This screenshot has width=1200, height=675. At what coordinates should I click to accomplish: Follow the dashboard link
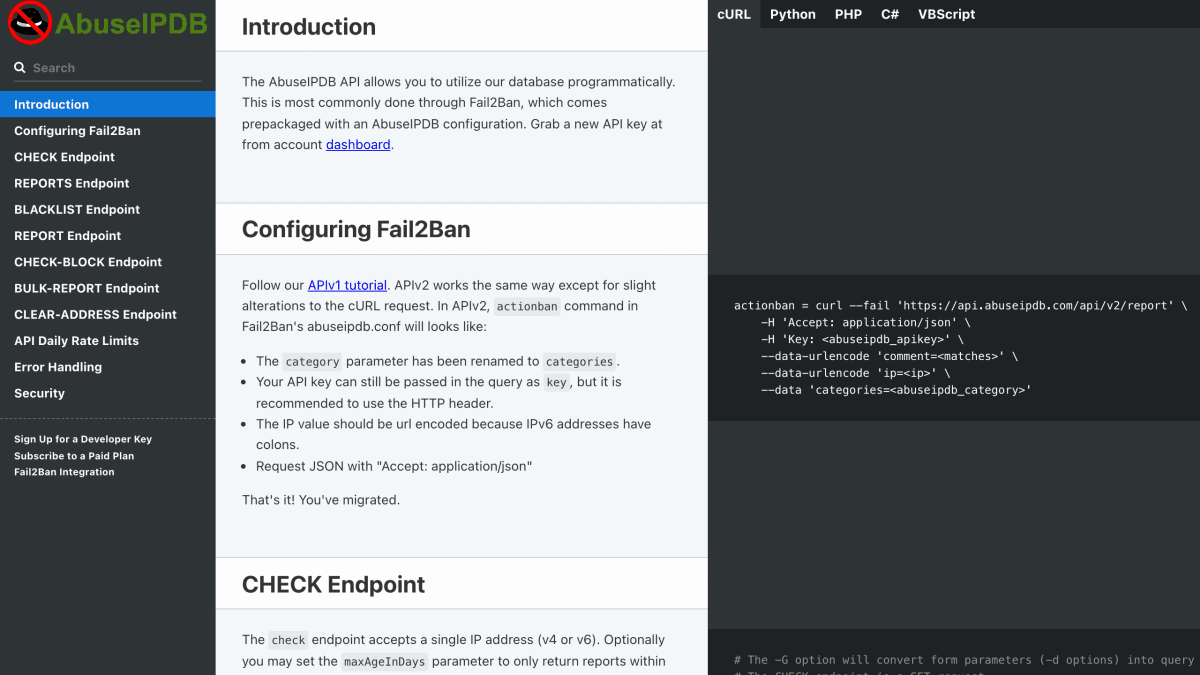click(358, 144)
